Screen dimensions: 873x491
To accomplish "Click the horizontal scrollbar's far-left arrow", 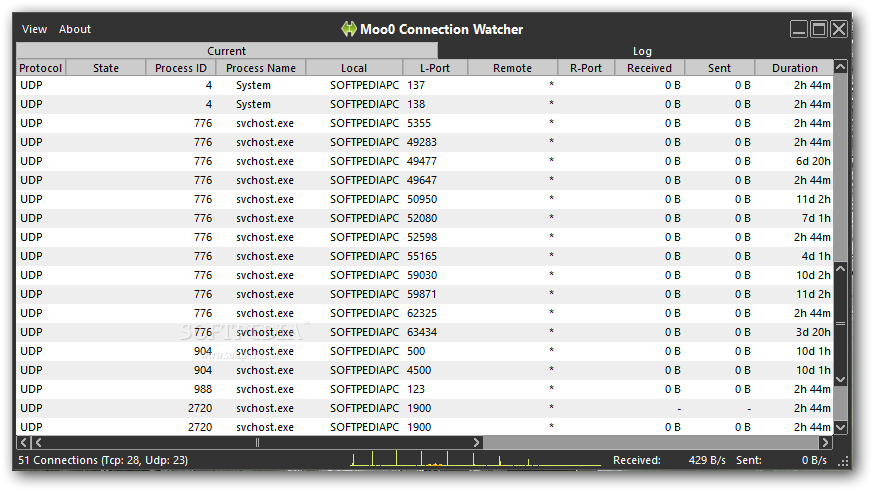I will pyautogui.click(x=24, y=443).
